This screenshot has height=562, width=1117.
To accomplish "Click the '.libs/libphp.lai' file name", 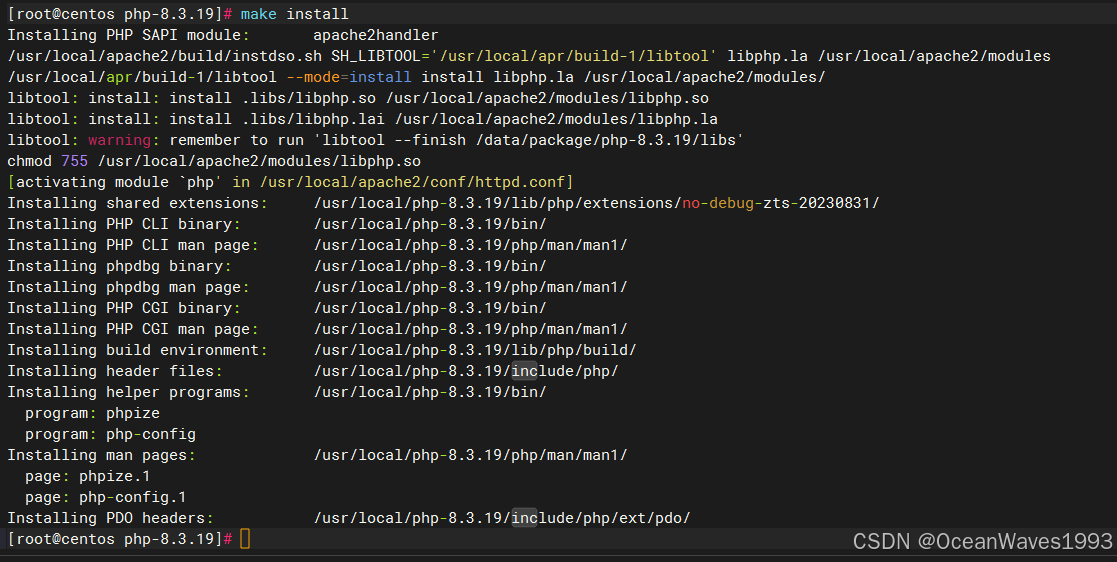I will (x=313, y=119).
